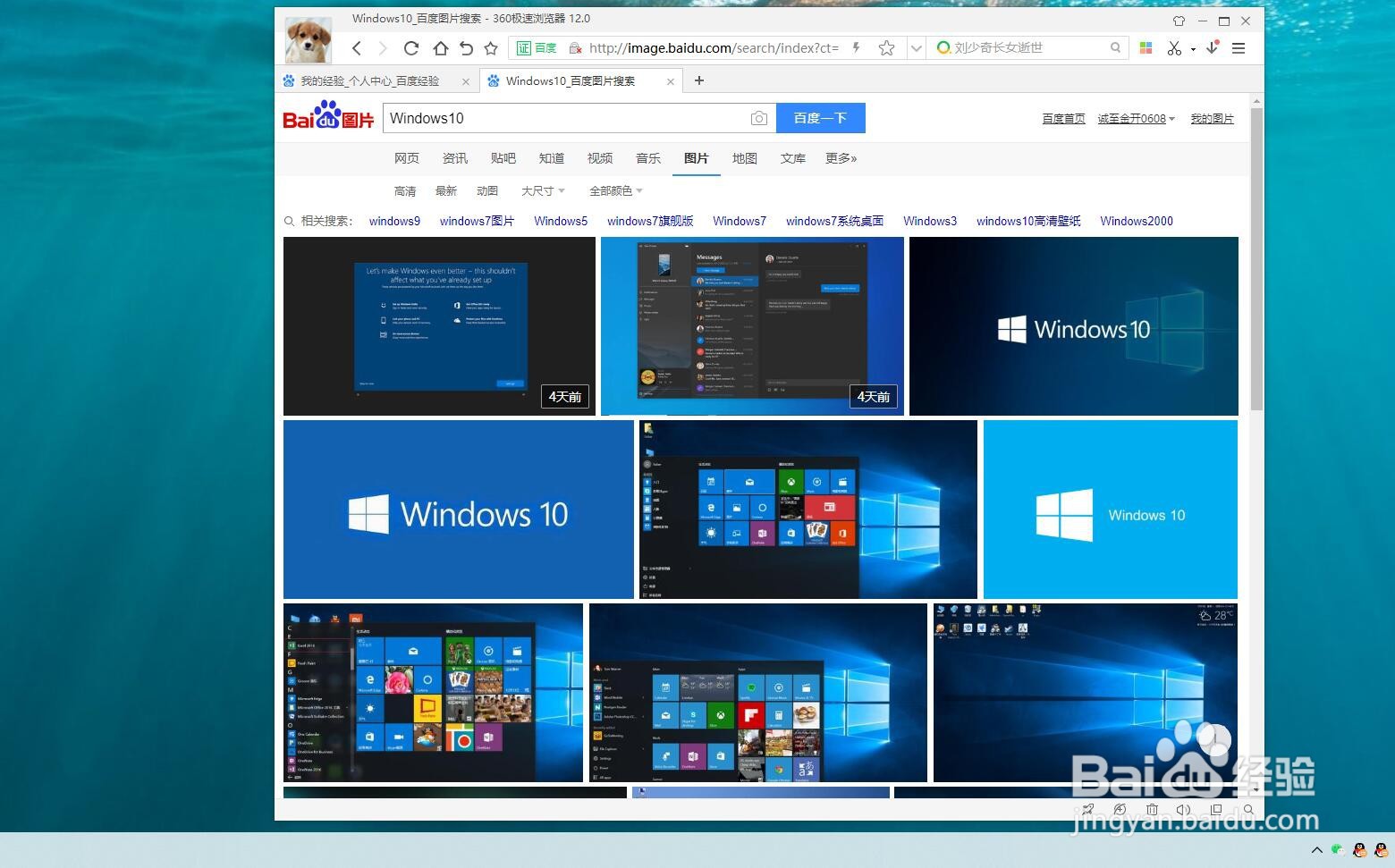Click the 百度一下 search button
Viewport: 1395px width, 868px height.
point(820,118)
